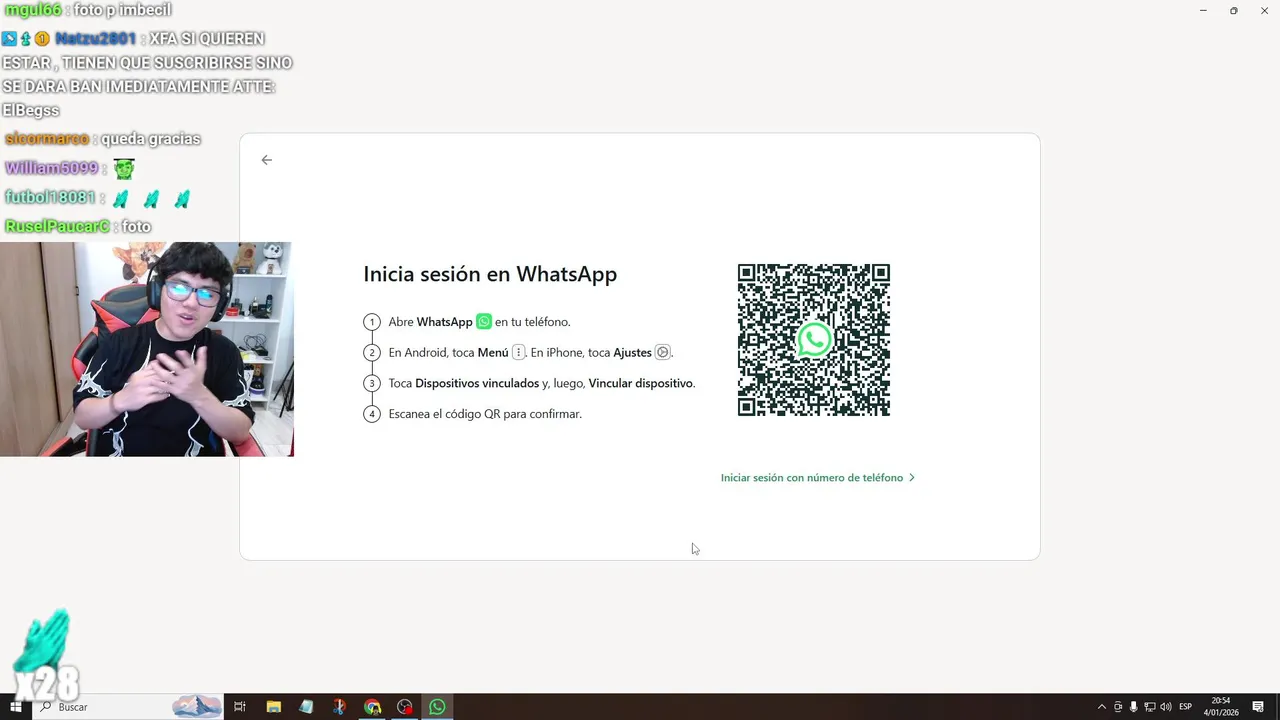
Task: Click 'Escanea el código QR para confirmar' text
Action: 485,414
